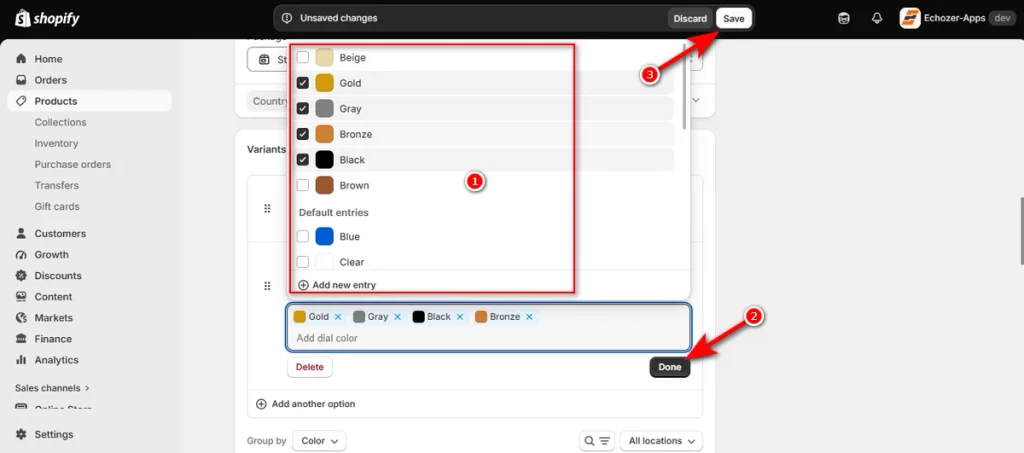Screen dimensions: 1024x453
Task: Click the Blue color swatch
Action: (x=325, y=236)
